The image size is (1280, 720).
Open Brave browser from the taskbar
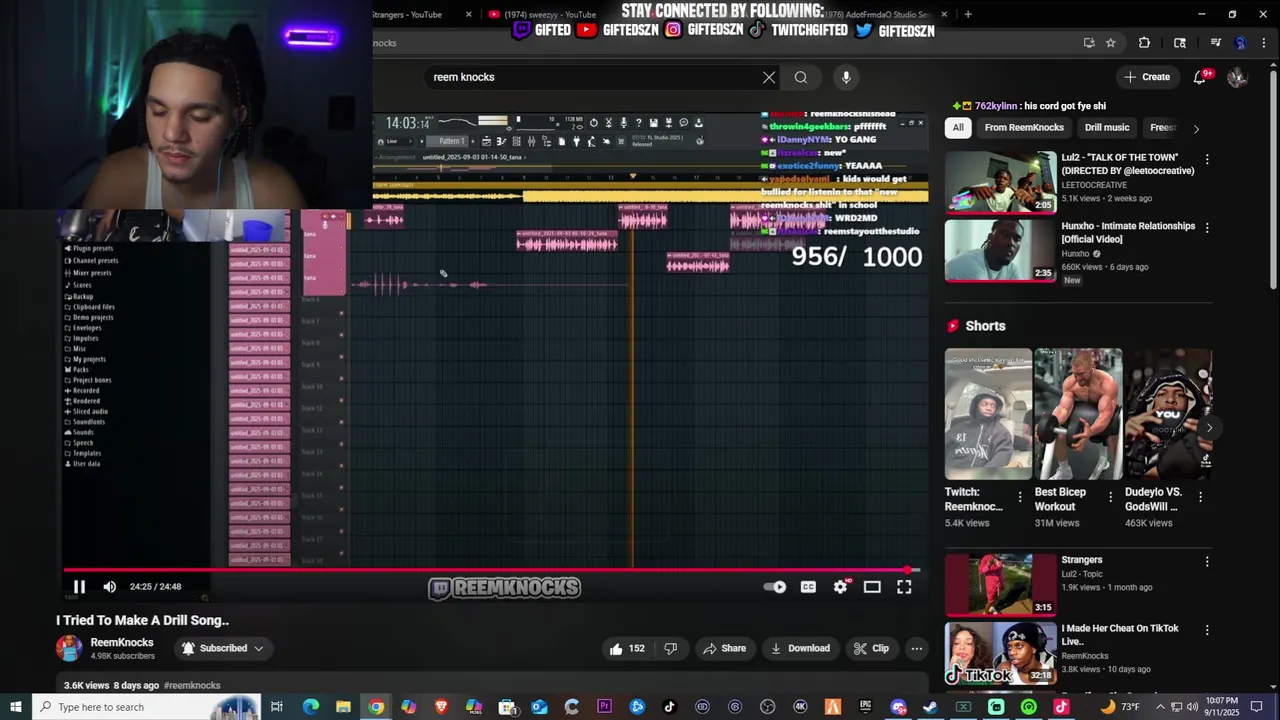pyautogui.click(x=441, y=707)
